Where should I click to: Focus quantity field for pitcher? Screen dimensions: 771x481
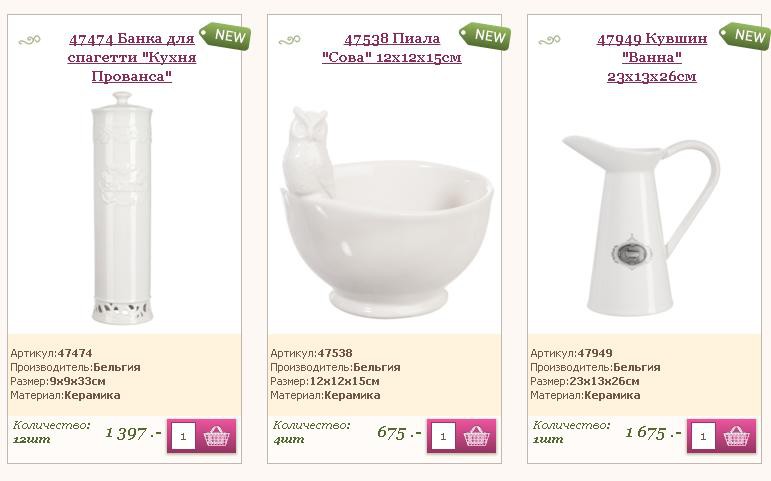[x=703, y=436]
